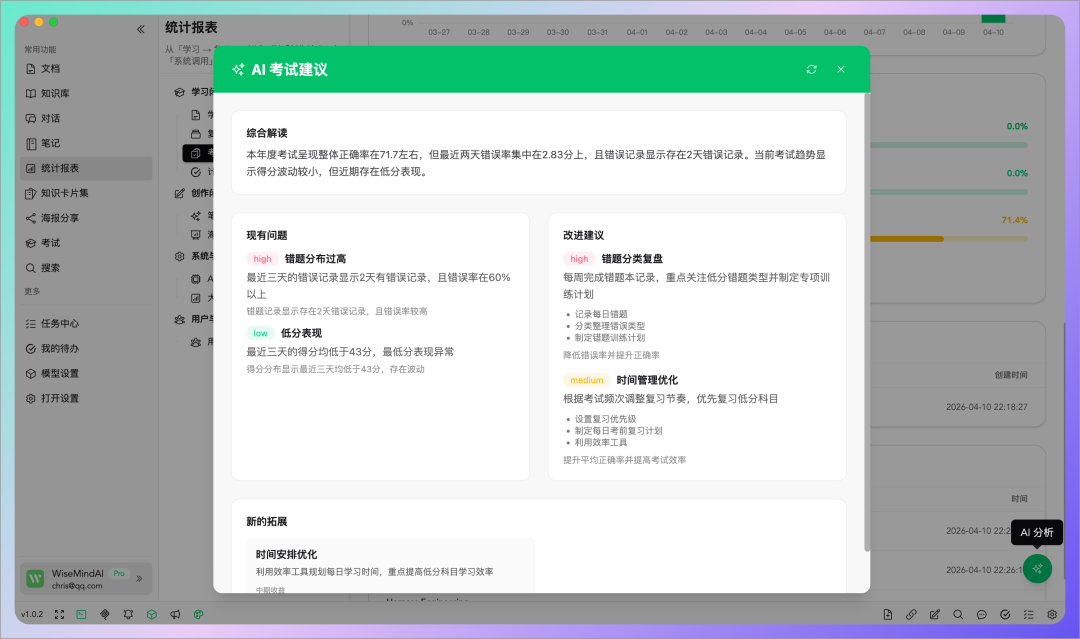The image size is (1080, 639).
Task: Expand the WiseMindAI account chevron
Action: point(139,578)
